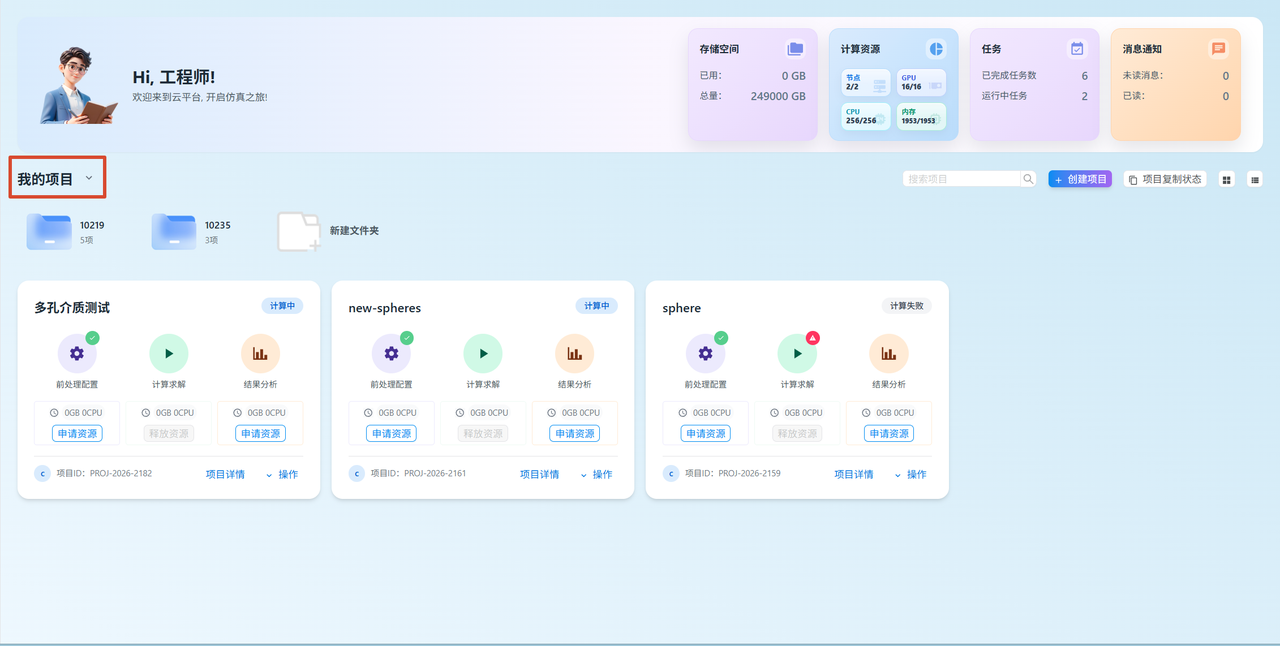1280x646 pixels.
Task: Open the 计算资源 panel
Action: [893, 84]
